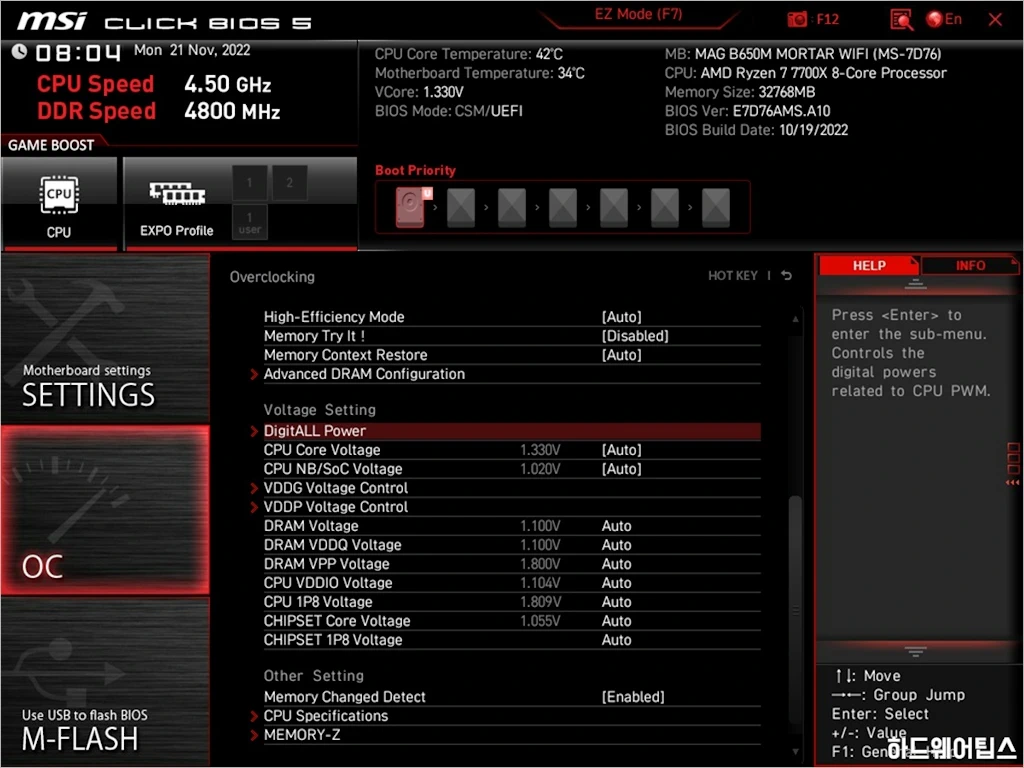Screen dimensions: 1024x768
Task: Expand Advanced DRAM Configuration submenu
Action: point(364,374)
